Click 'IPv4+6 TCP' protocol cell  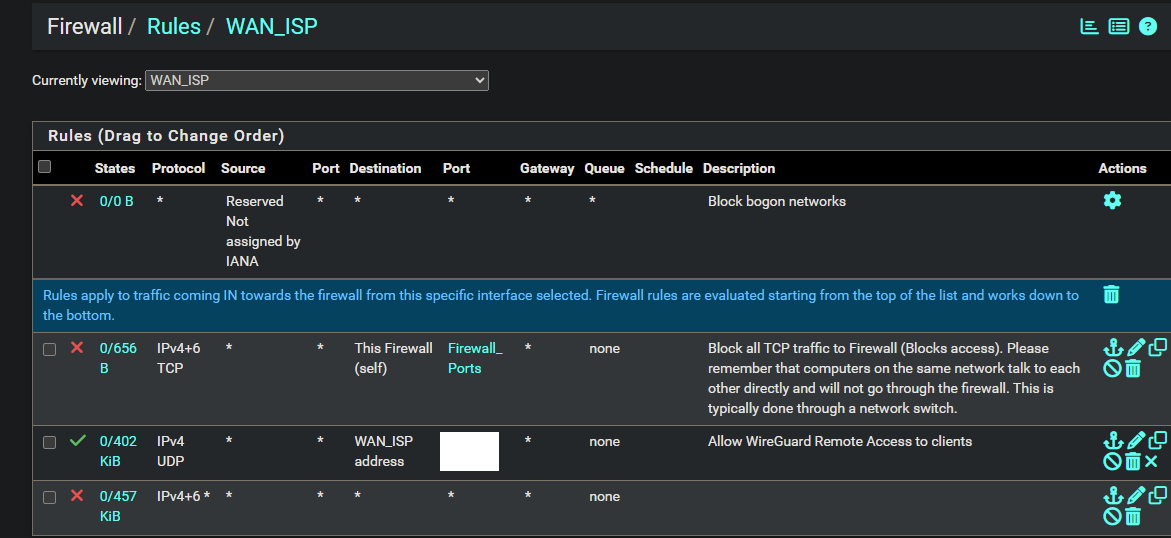pos(178,358)
